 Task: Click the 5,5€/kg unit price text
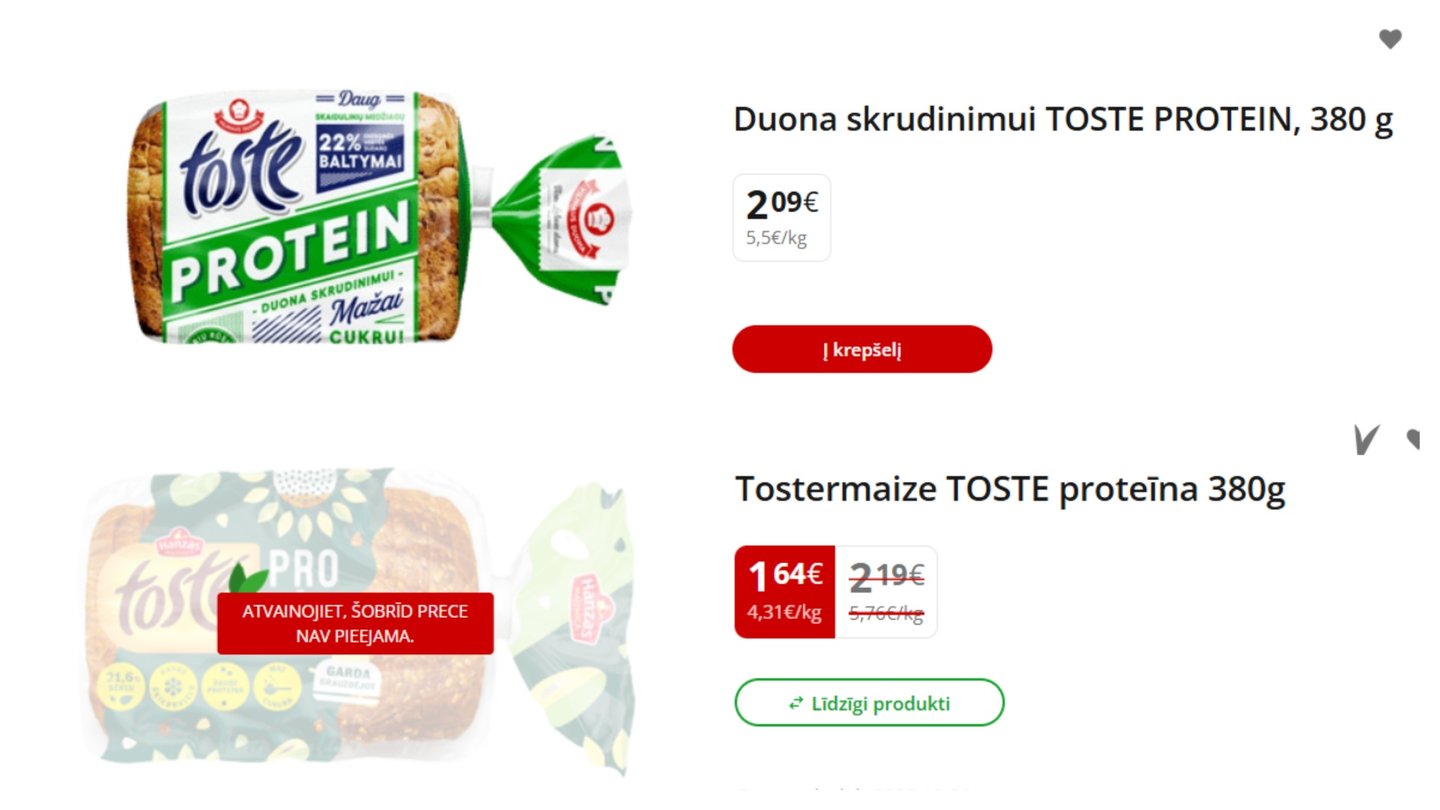click(x=776, y=239)
